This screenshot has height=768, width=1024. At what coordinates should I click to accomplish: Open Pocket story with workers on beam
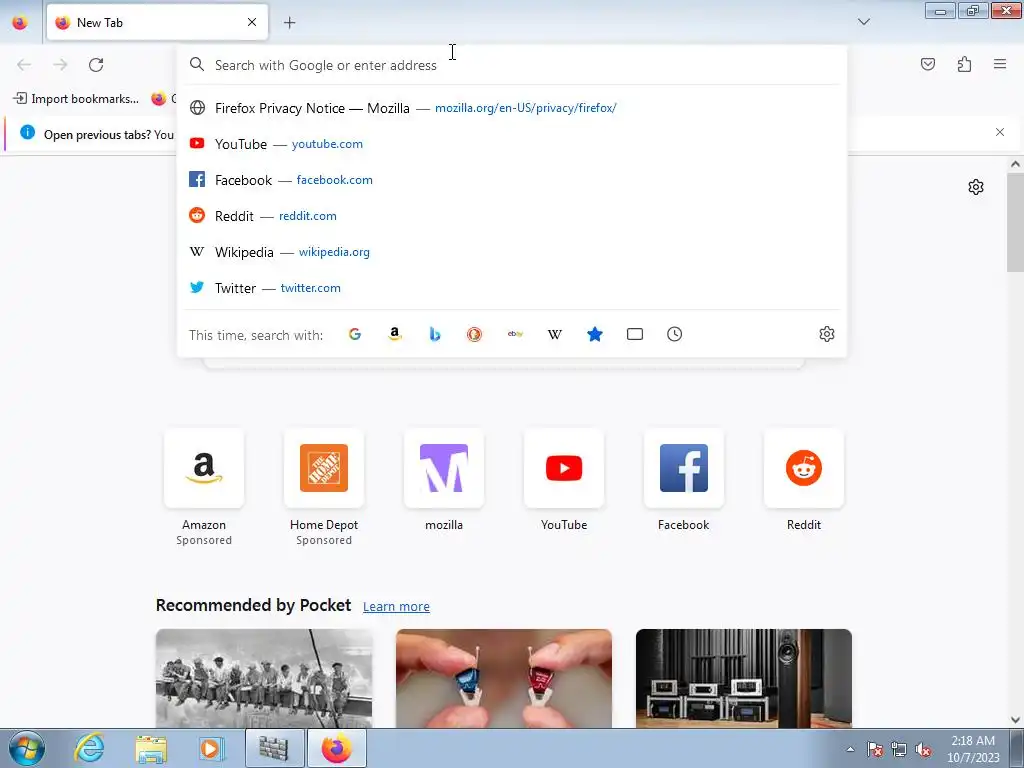(x=264, y=679)
